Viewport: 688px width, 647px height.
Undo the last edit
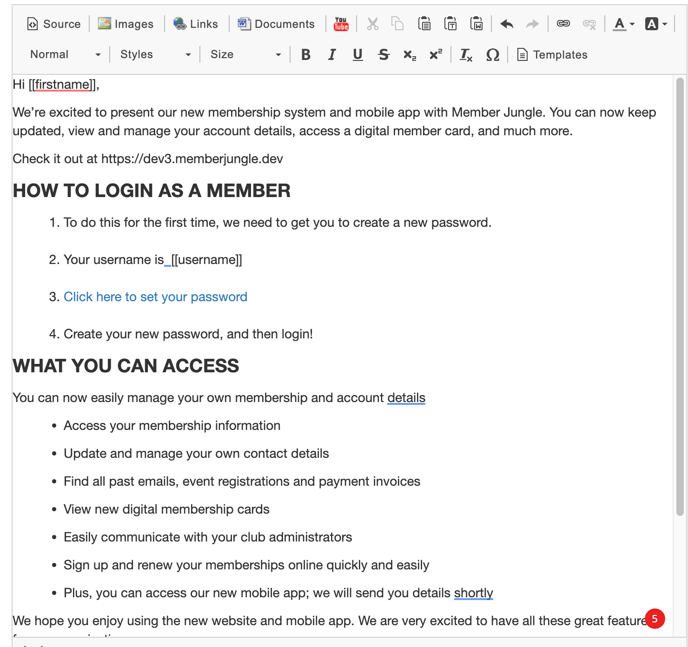coord(507,24)
